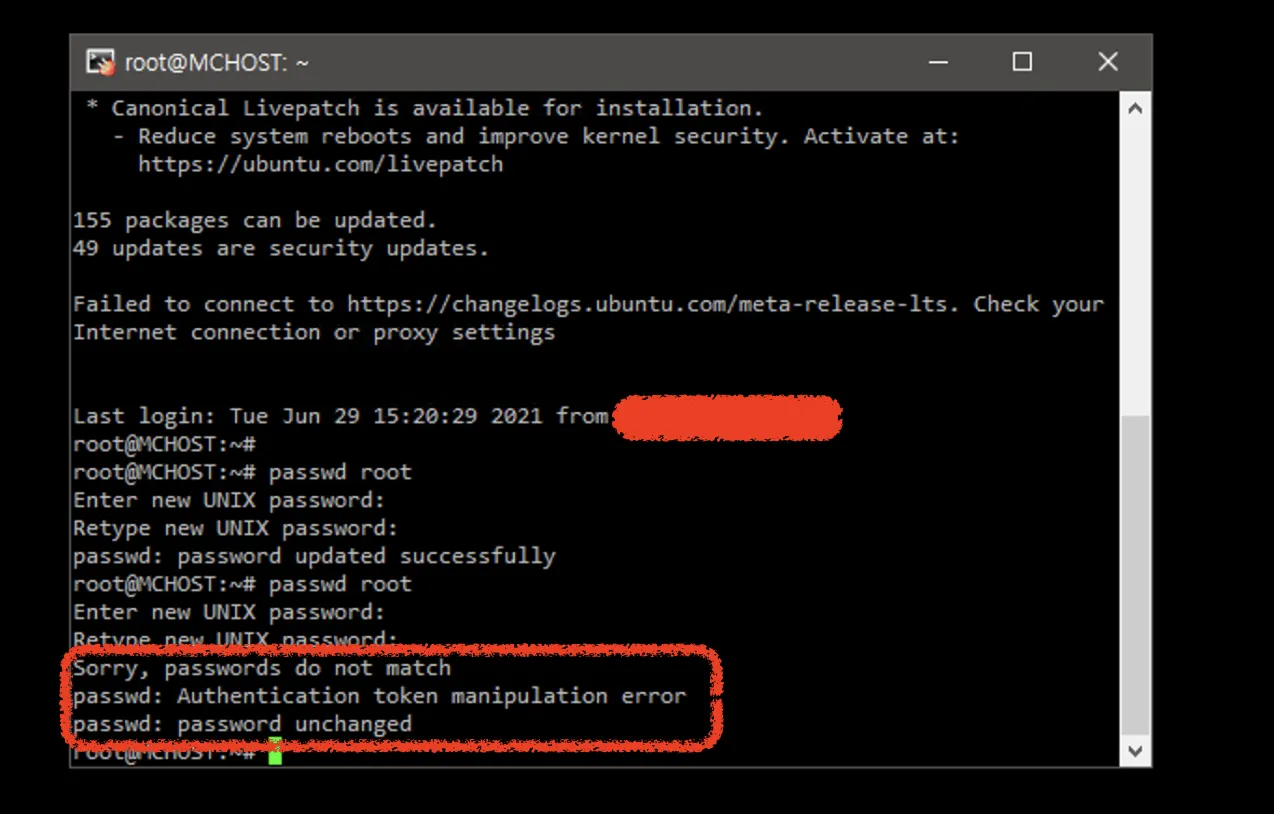Click the 'Sorry, passwords do not match' line
The image size is (1274, 814).
click(262, 668)
